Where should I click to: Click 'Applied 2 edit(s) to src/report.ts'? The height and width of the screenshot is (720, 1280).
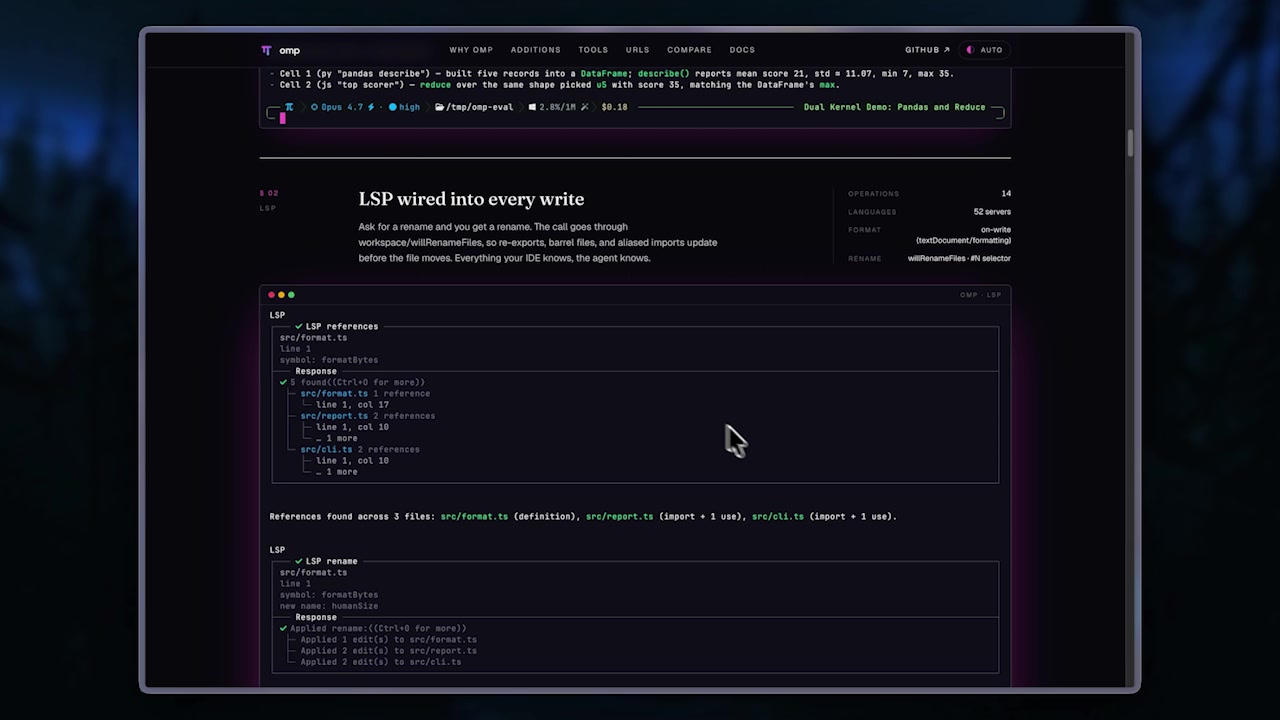click(388, 651)
